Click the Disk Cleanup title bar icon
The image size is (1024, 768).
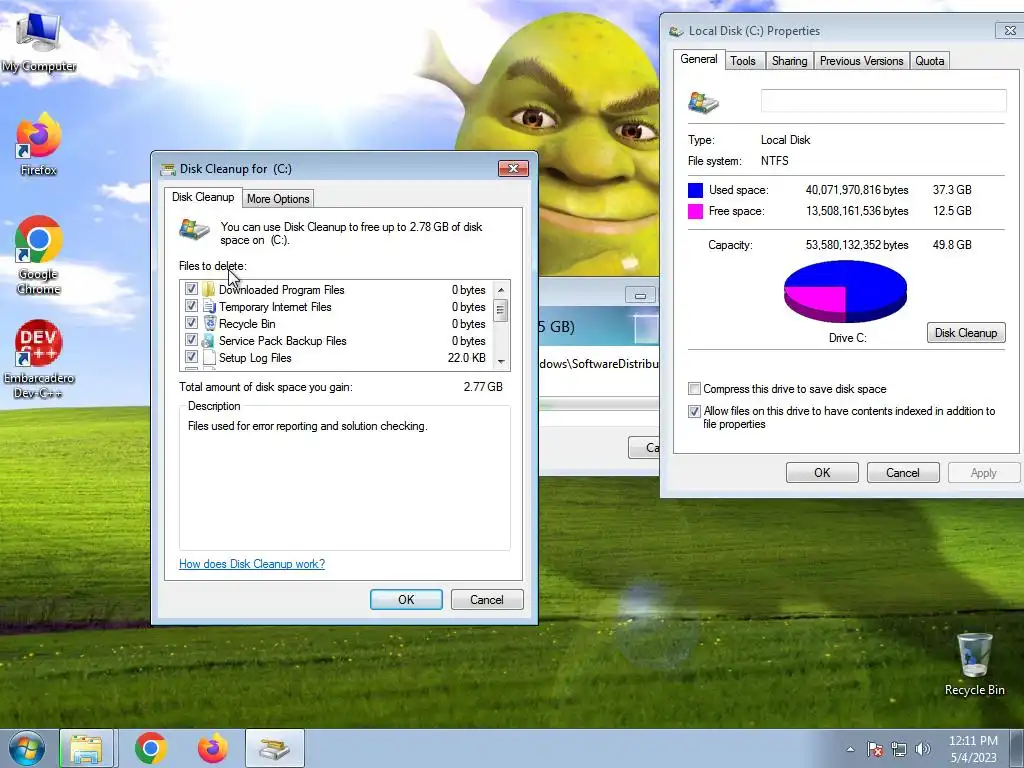tap(168, 169)
